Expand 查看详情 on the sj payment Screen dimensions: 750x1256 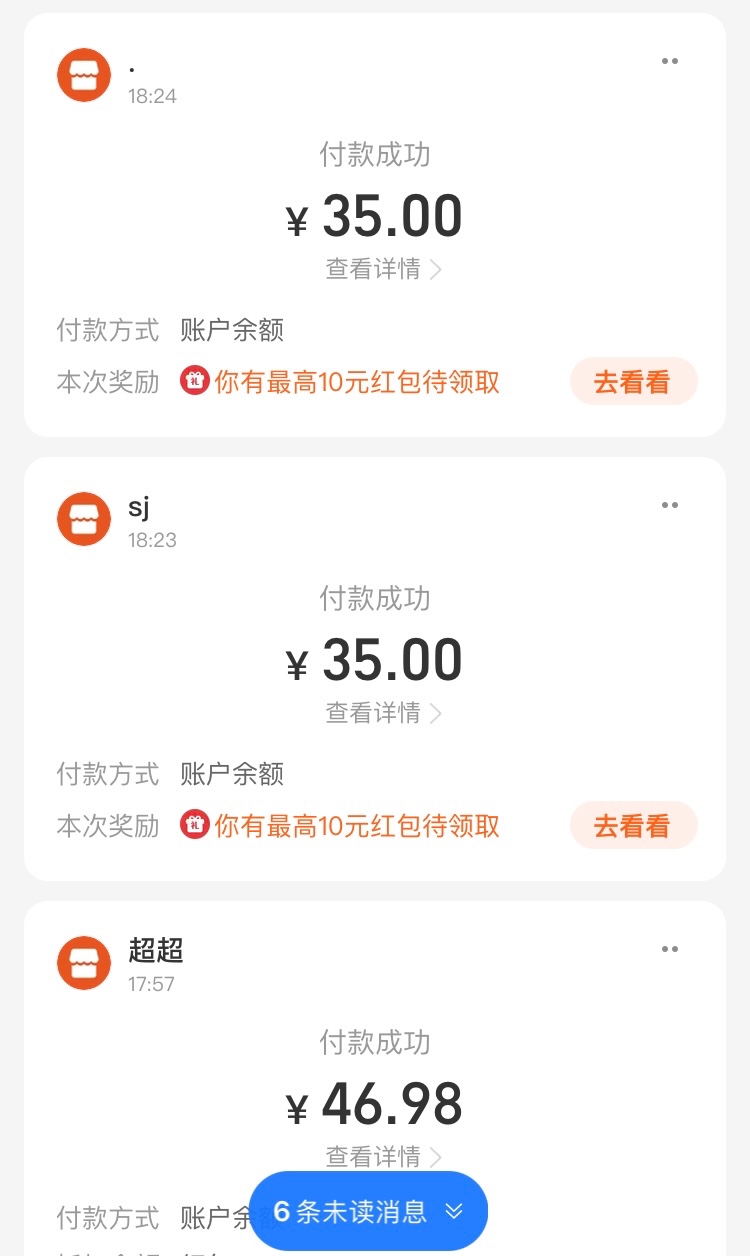[383, 713]
